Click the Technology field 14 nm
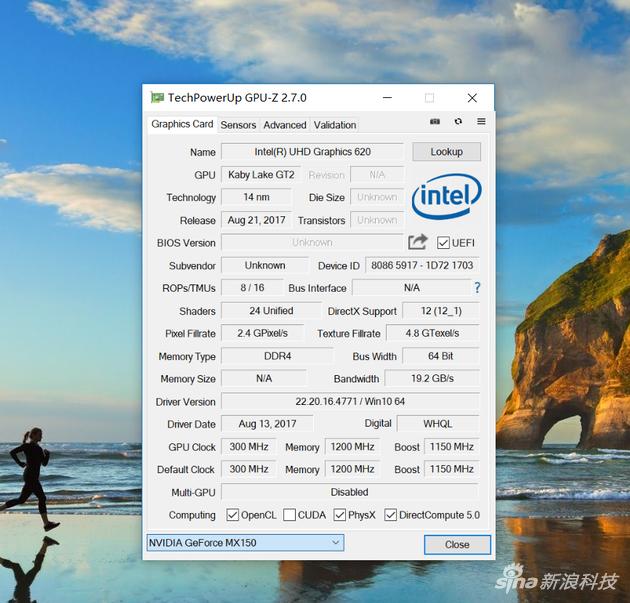This screenshot has height=603, width=630. pyautogui.click(x=256, y=197)
